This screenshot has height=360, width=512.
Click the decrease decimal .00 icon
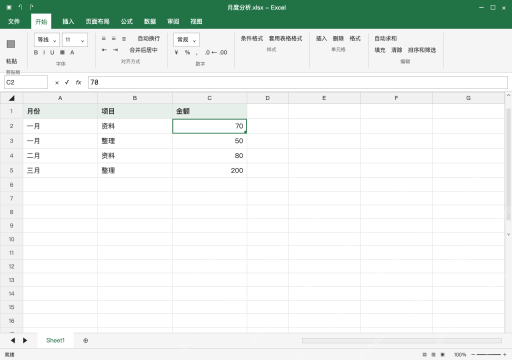pyautogui.click(x=223, y=52)
